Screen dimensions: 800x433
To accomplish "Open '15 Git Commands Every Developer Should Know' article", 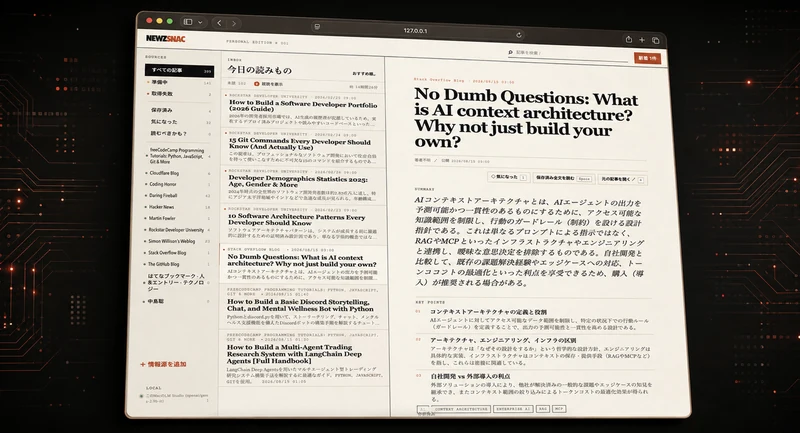I will tap(303, 147).
